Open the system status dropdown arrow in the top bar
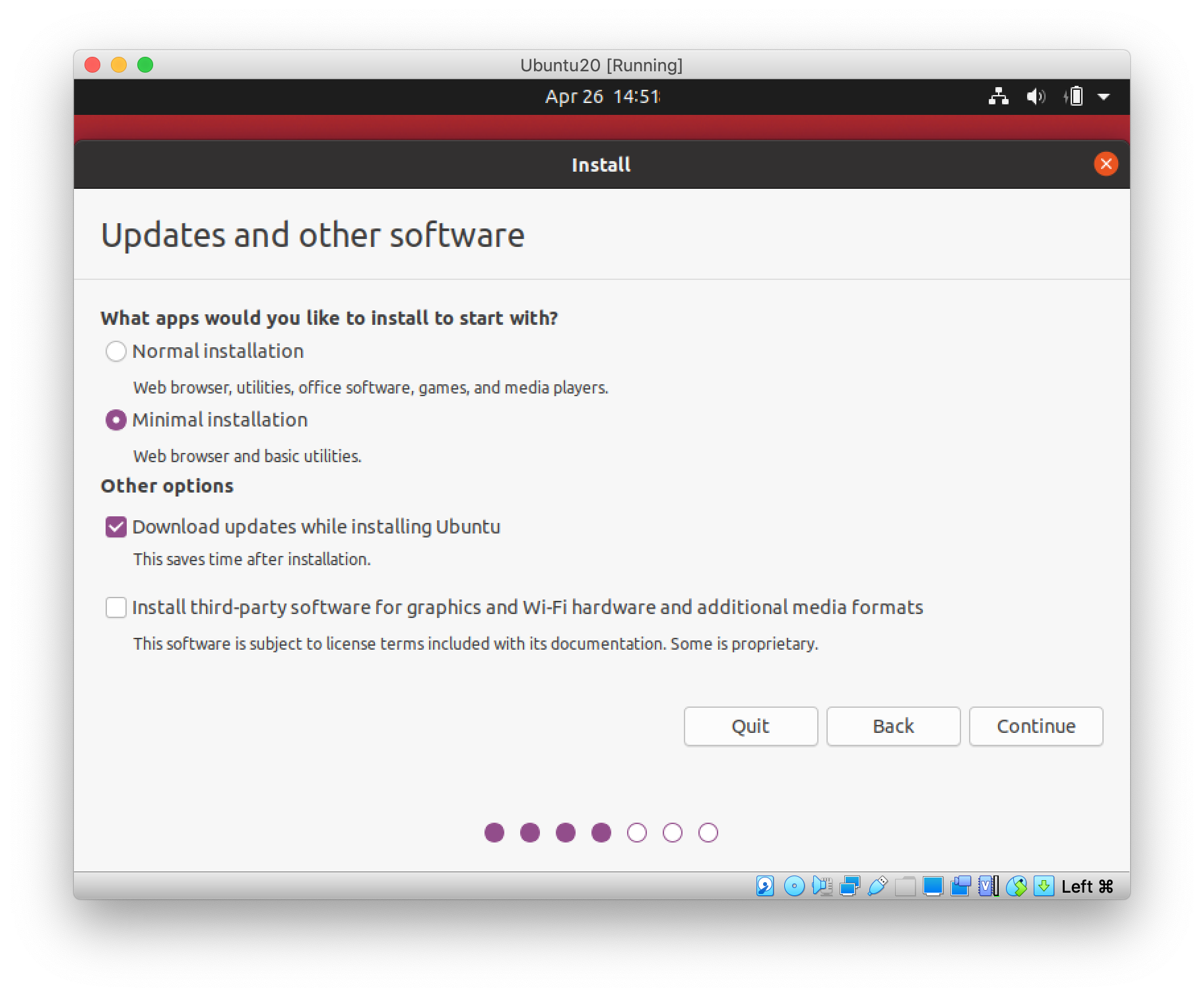 [1104, 96]
